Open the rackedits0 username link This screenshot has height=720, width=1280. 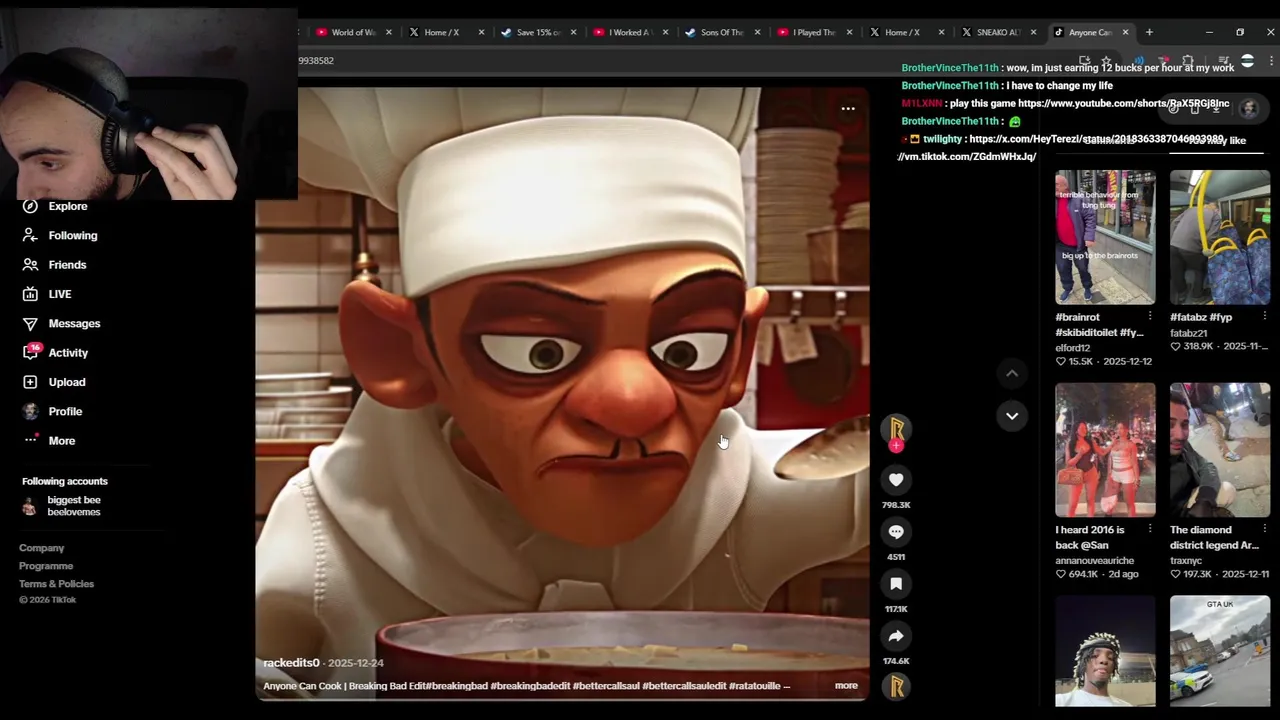291,663
